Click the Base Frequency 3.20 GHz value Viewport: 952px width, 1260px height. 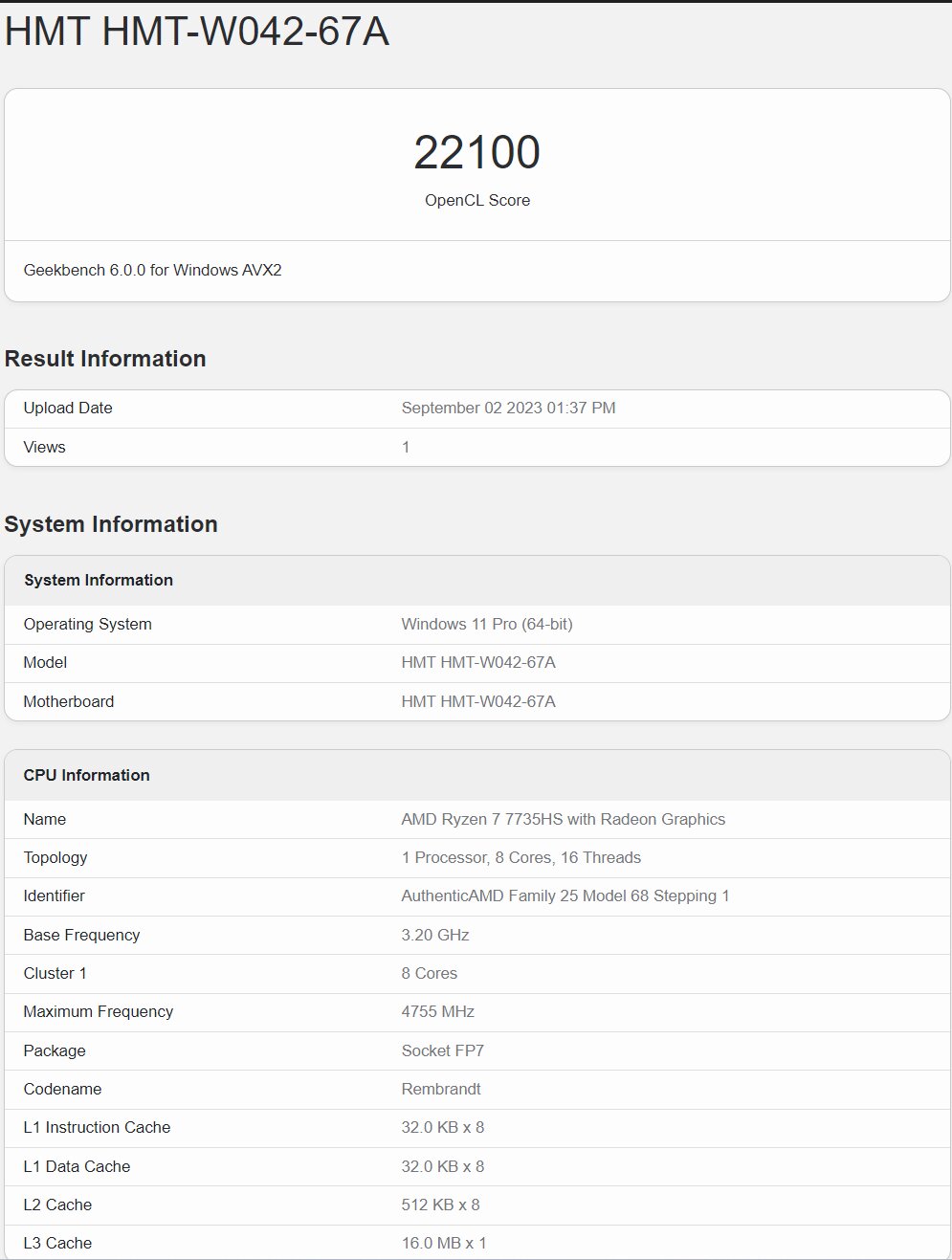click(x=435, y=935)
